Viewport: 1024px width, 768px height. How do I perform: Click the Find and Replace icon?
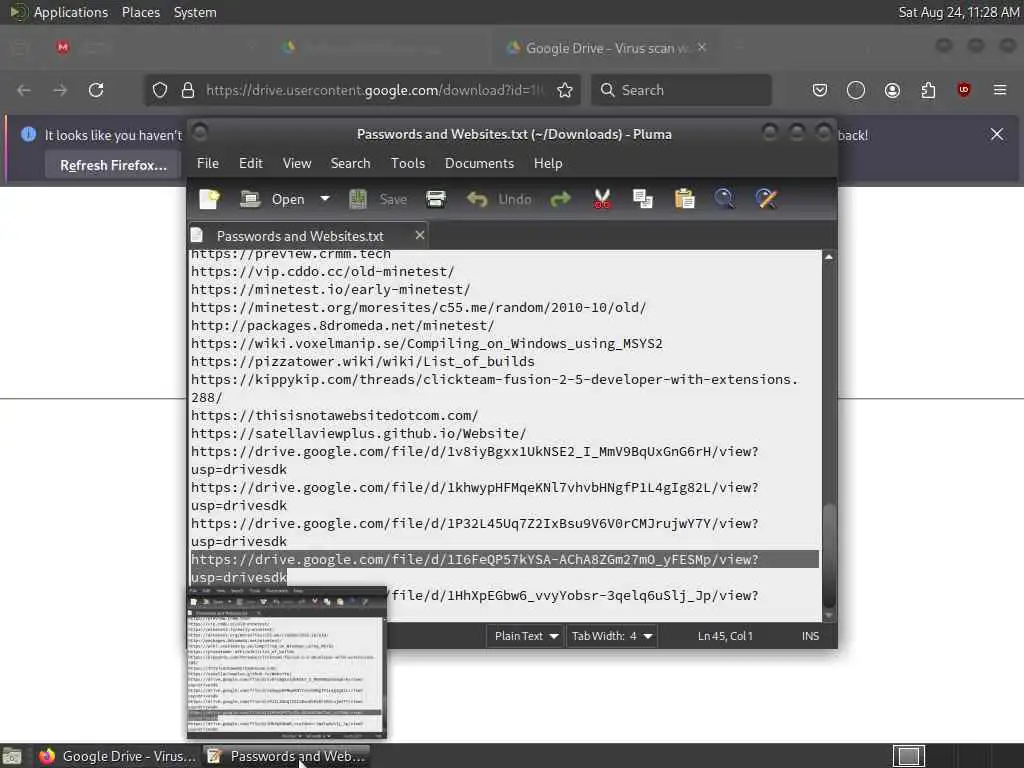(766, 199)
